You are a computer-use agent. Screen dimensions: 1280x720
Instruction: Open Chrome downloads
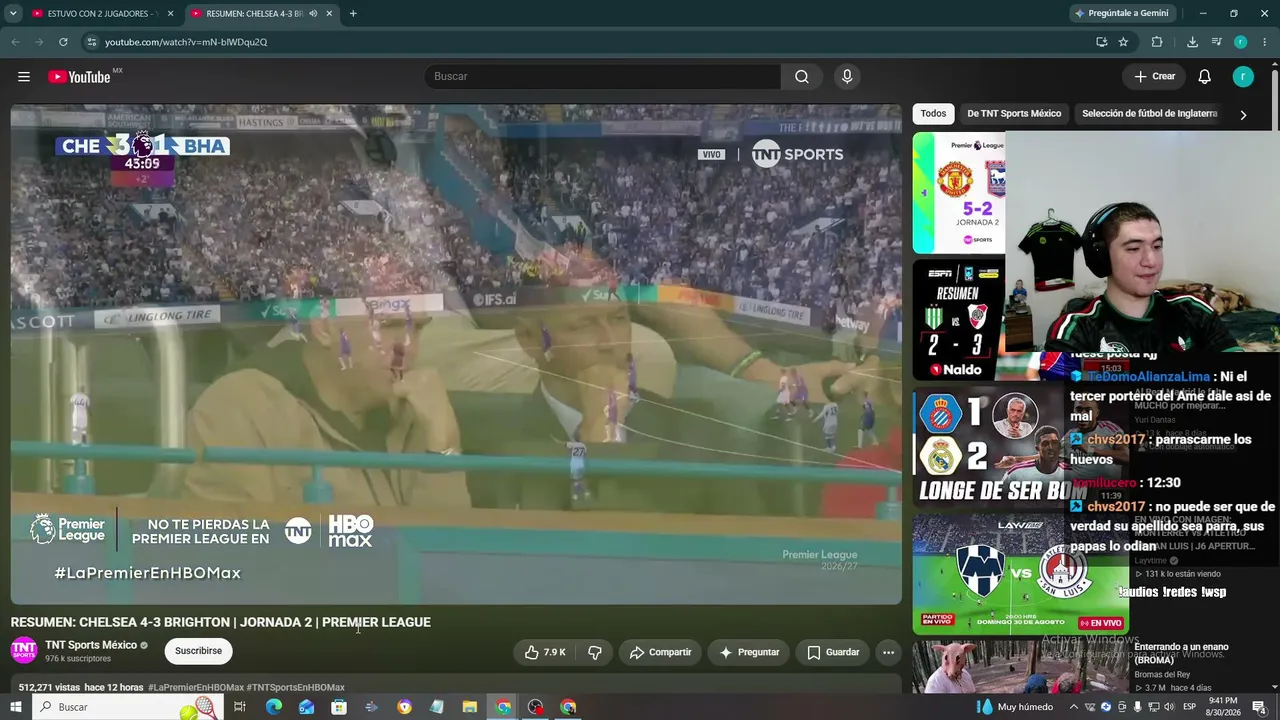(x=1192, y=42)
